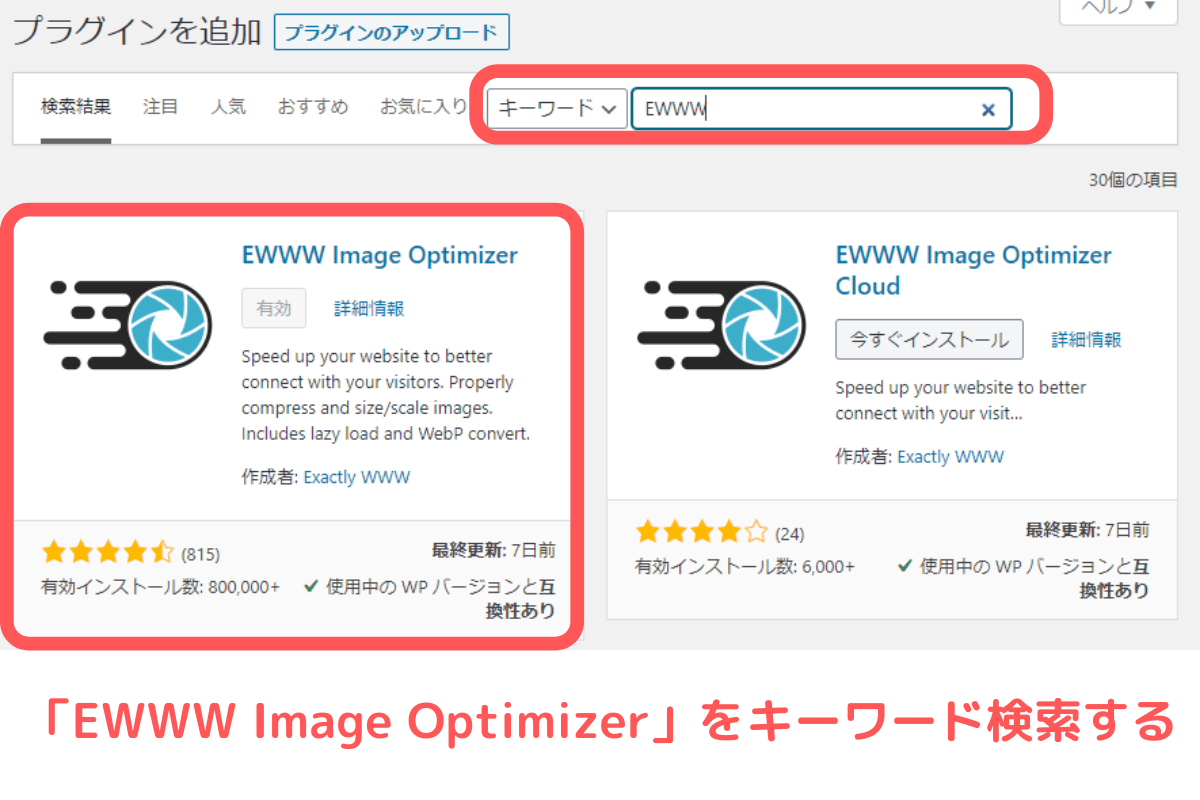Click 今すぐインストール for EWWW Image Optimizer Cloud
This screenshot has height=800, width=1200.
tap(929, 340)
